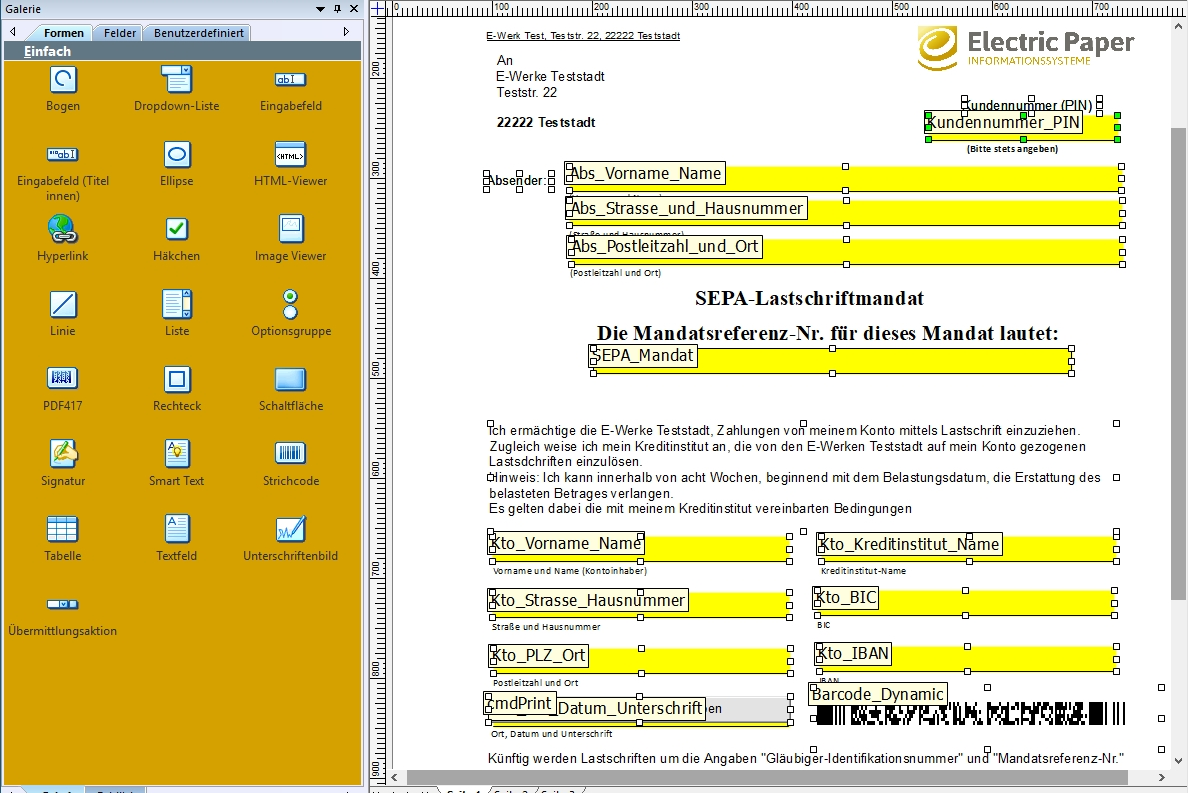1189x793 pixels.
Task: Select the Tabelle element icon
Action: point(63,528)
